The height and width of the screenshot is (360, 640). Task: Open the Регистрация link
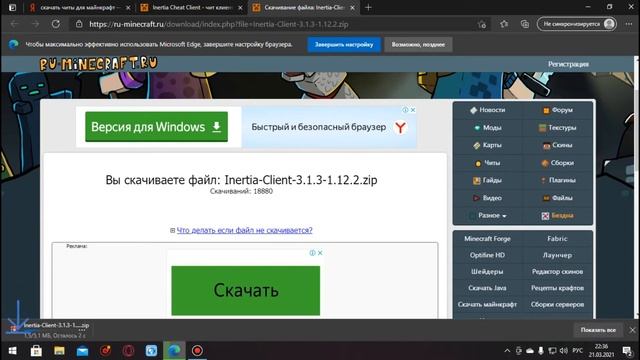568,64
